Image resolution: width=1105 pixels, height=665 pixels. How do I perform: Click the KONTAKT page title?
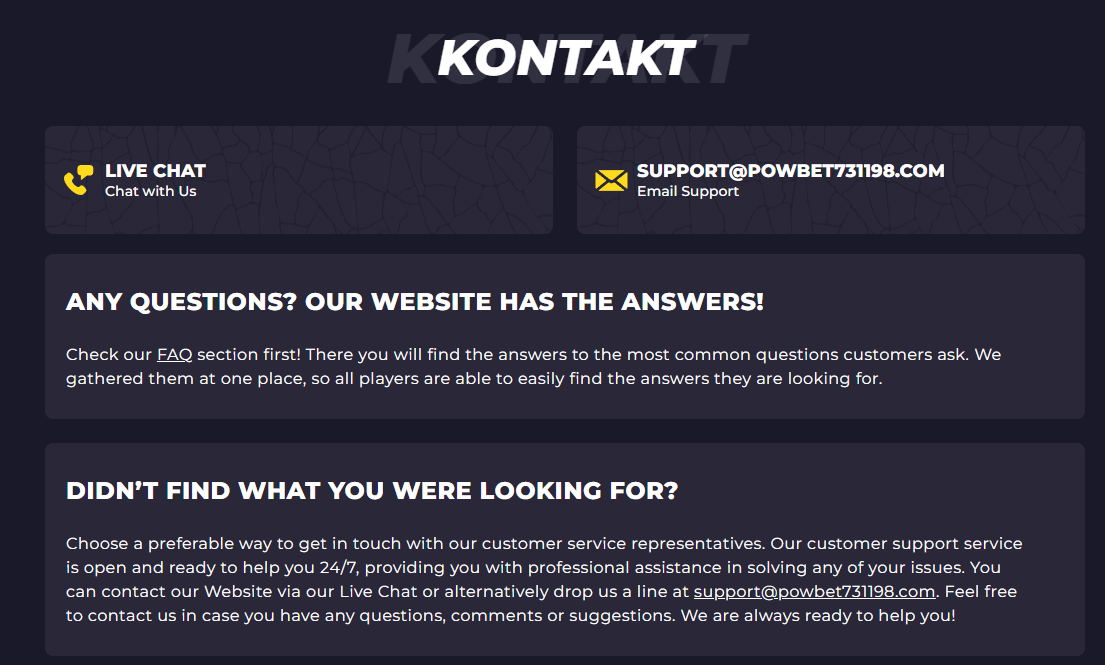click(566, 58)
